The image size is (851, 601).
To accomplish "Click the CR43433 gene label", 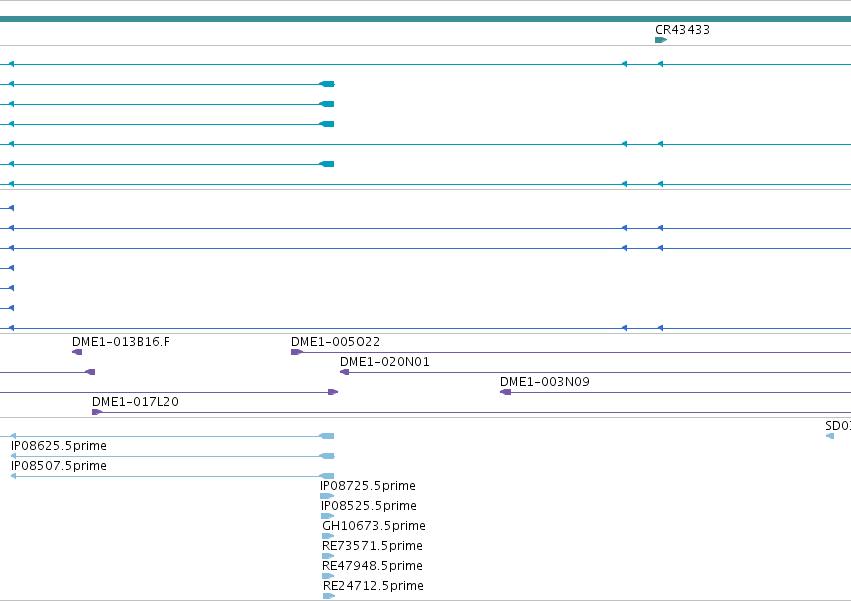I will [682, 30].
